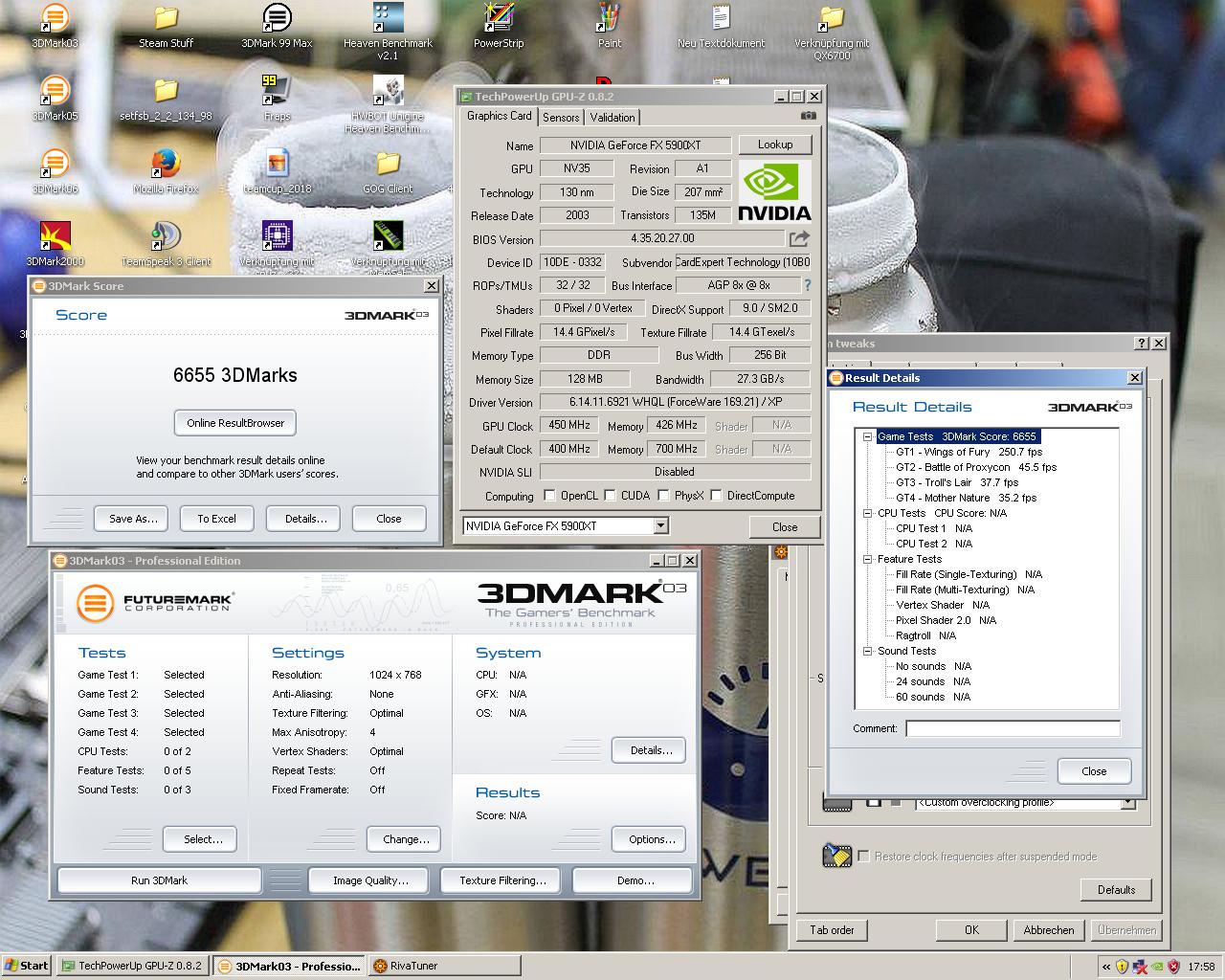The width and height of the screenshot is (1225, 980).
Task: Click the Windows Start button
Action: click(x=27, y=966)
